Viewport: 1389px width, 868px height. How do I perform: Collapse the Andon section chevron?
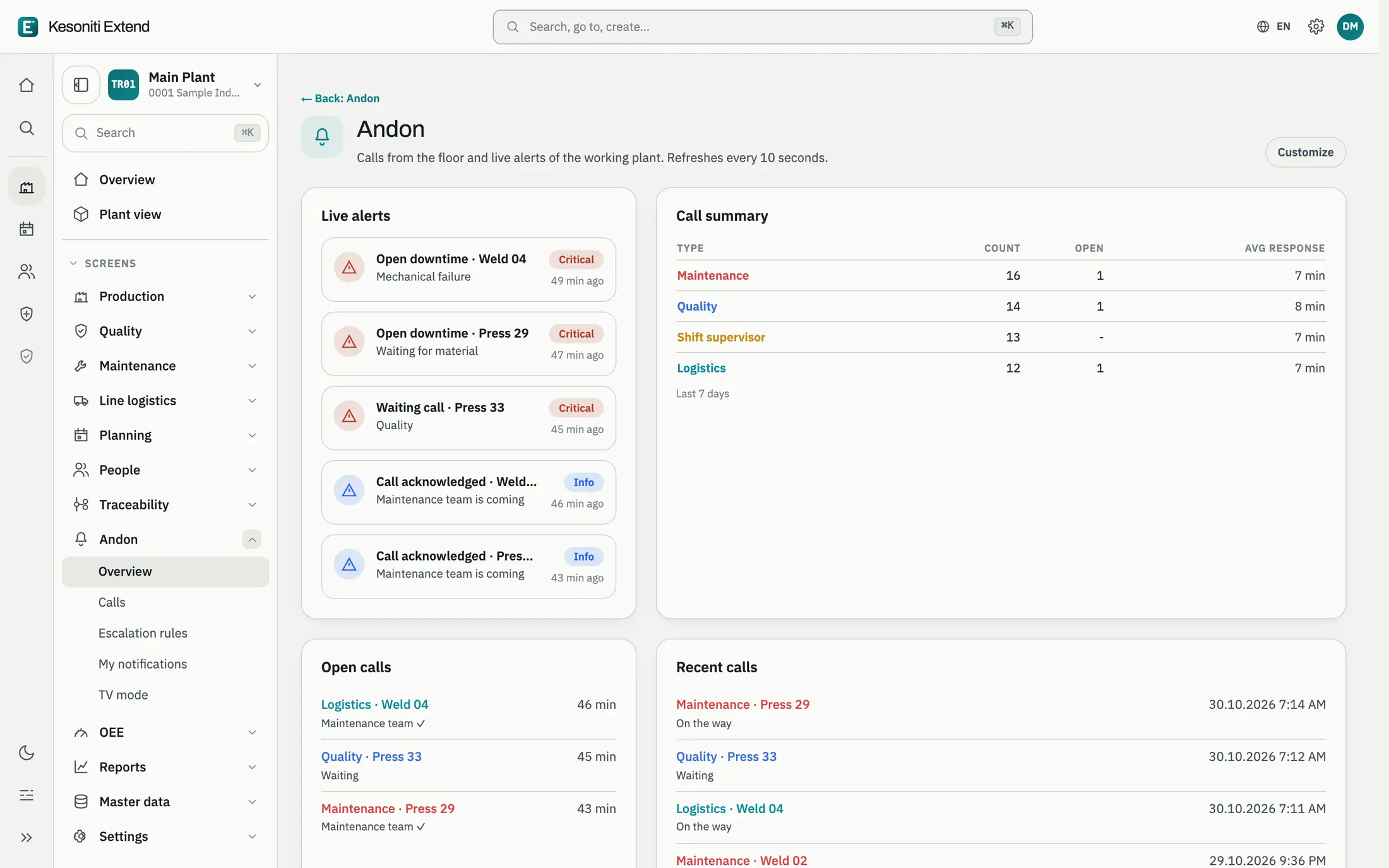pyautogui.click(x=252, y=539)
